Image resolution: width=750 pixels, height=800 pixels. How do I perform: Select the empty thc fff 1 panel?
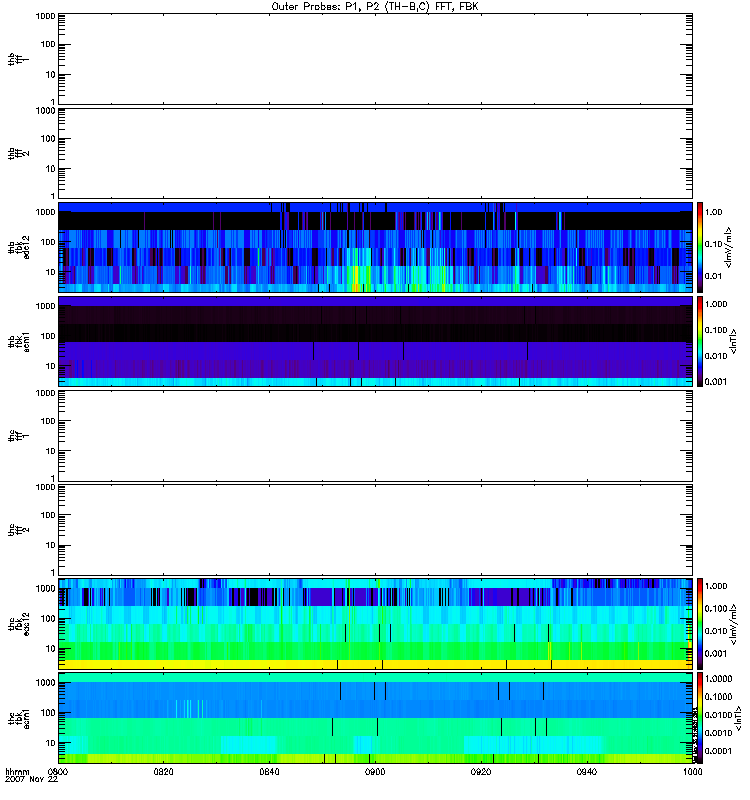point(375,435)
